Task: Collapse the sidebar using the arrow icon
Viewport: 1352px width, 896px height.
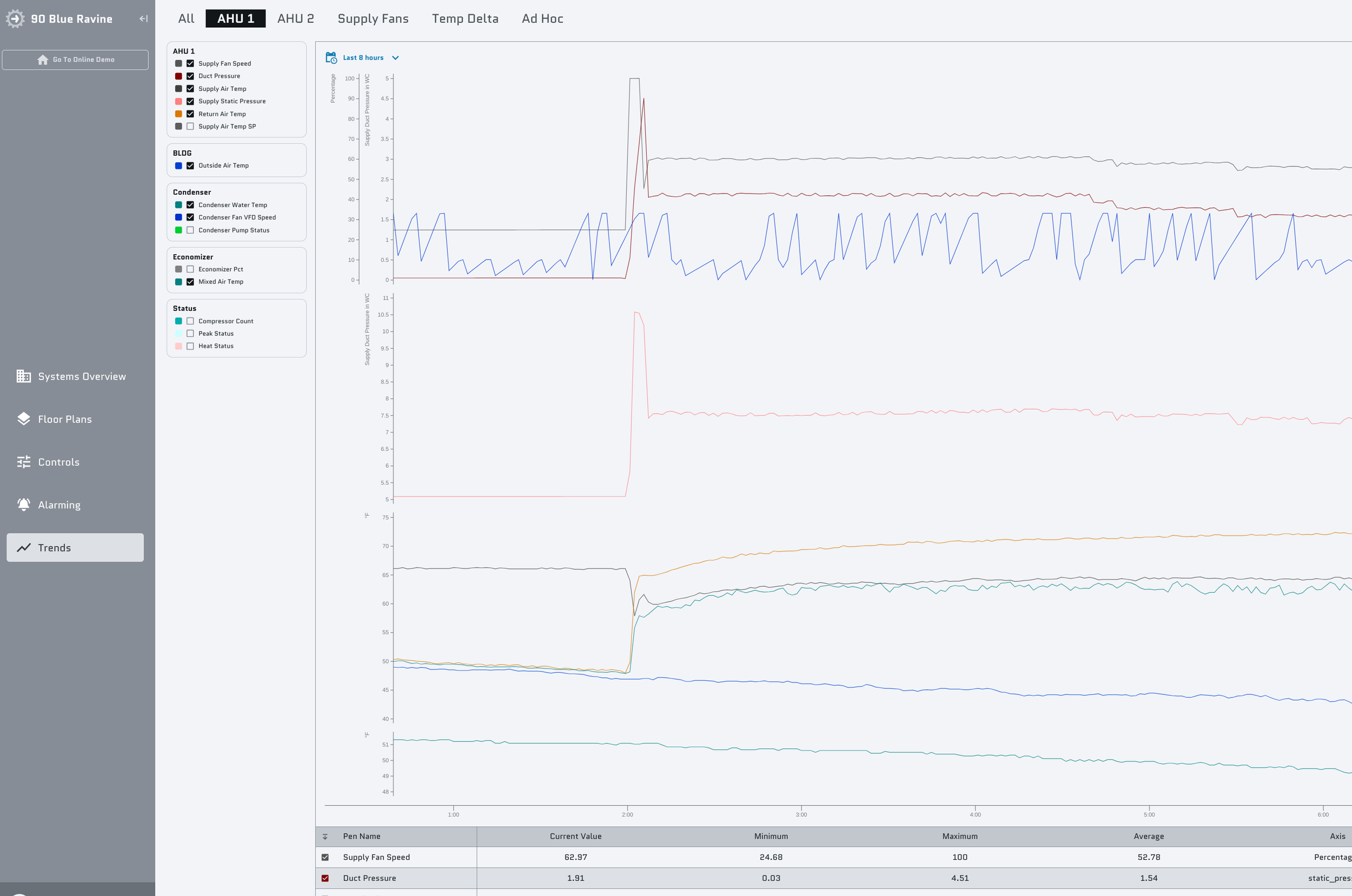Action: pos(143,18)
